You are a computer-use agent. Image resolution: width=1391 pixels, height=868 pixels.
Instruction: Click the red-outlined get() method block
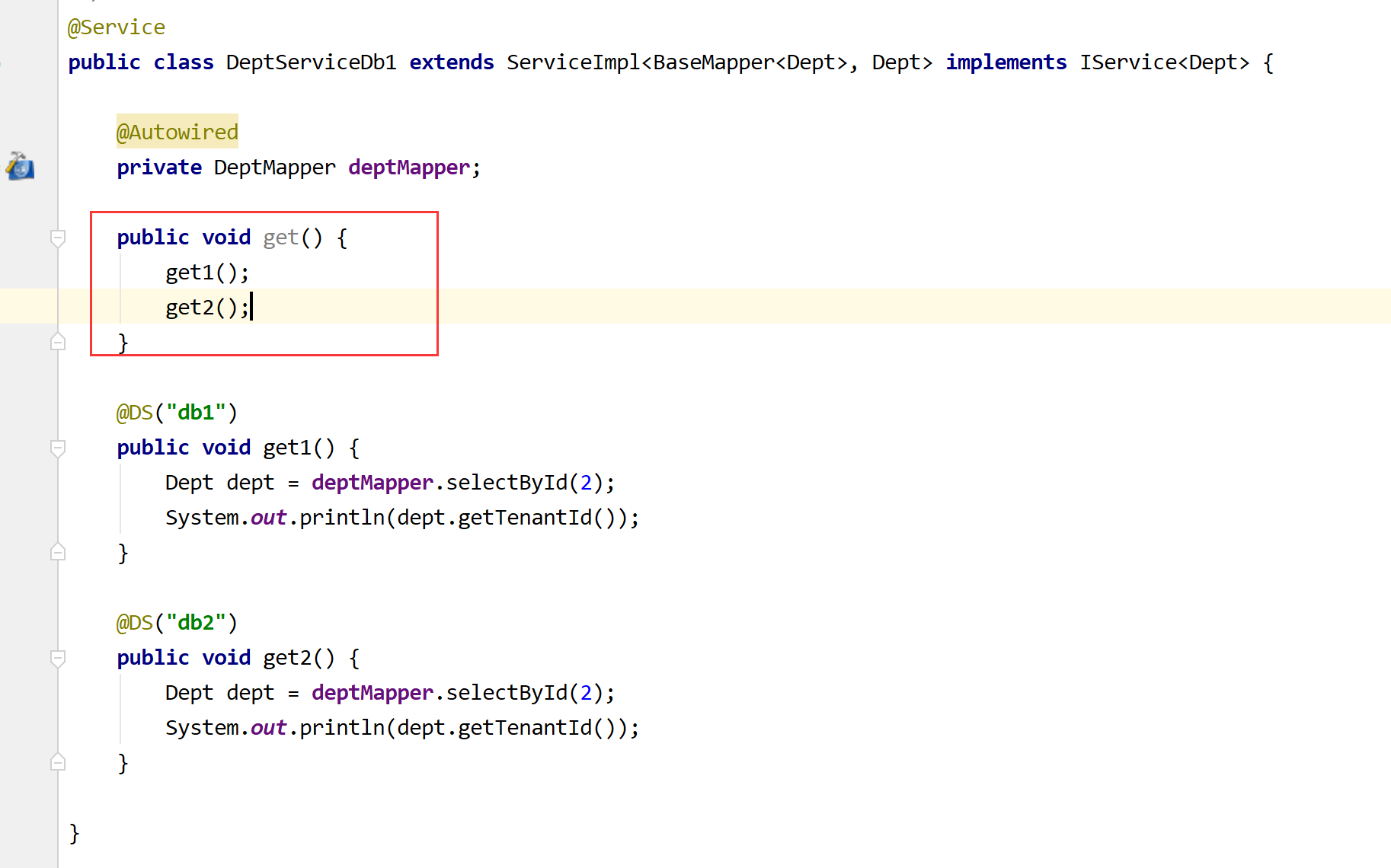tap(264, 283)
